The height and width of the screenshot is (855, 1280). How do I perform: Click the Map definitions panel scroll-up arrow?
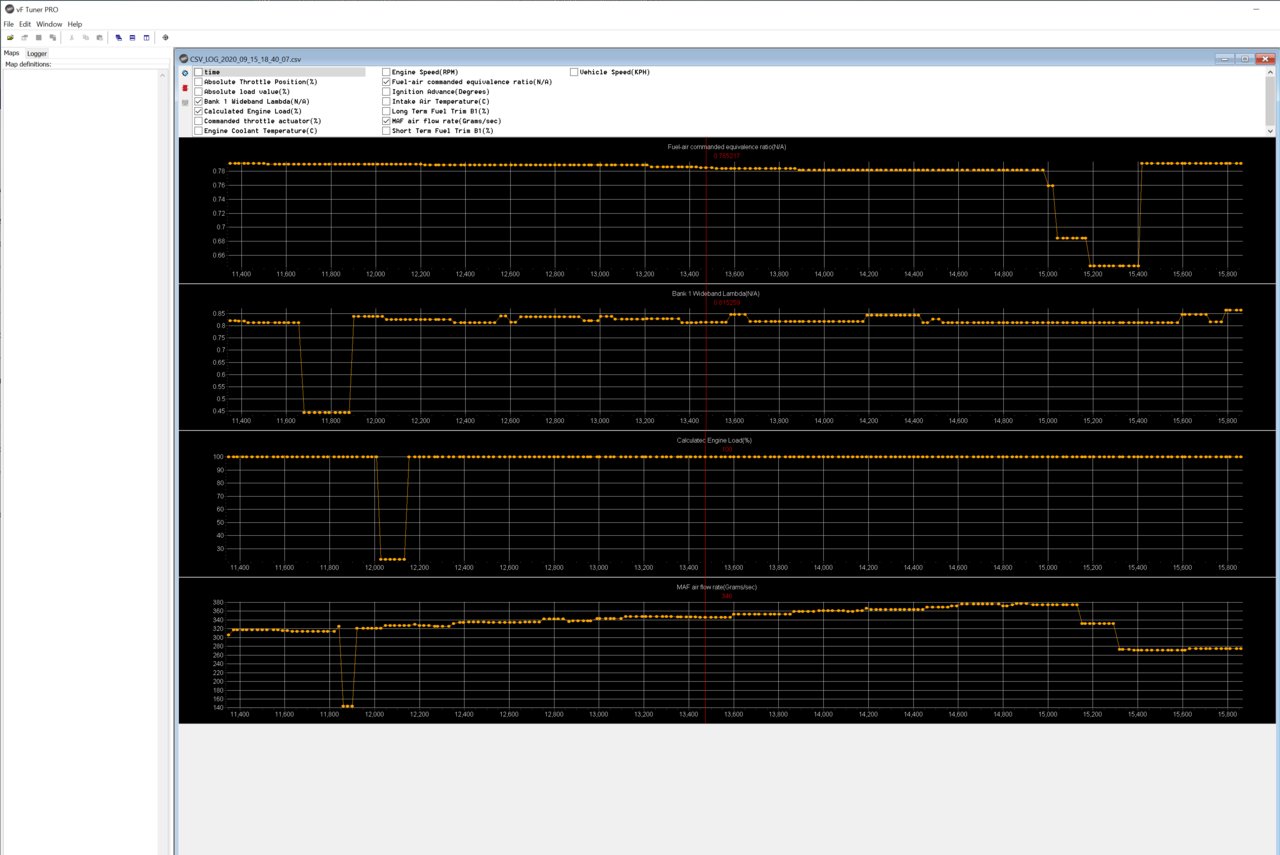coord(163,75)
